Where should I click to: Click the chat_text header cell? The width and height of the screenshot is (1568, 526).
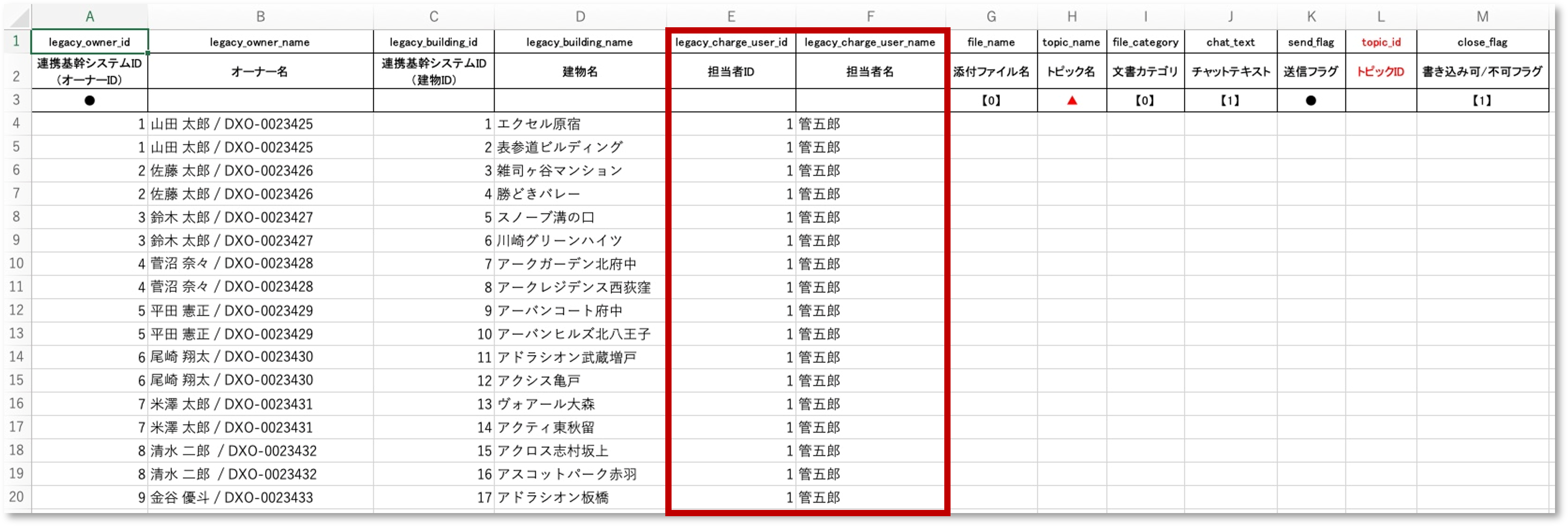coord(1230,42)
